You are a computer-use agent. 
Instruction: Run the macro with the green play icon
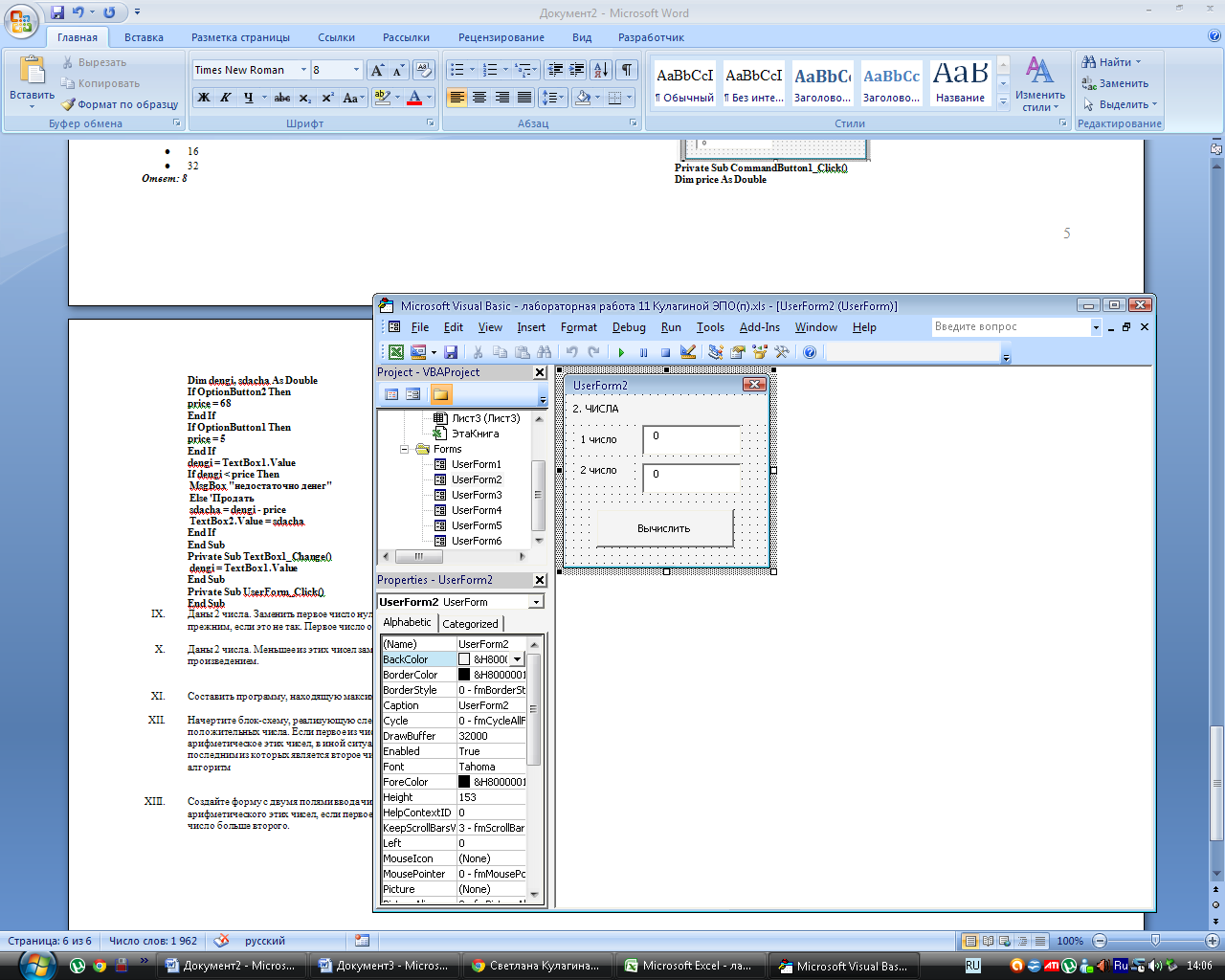(x=621, y=352)
